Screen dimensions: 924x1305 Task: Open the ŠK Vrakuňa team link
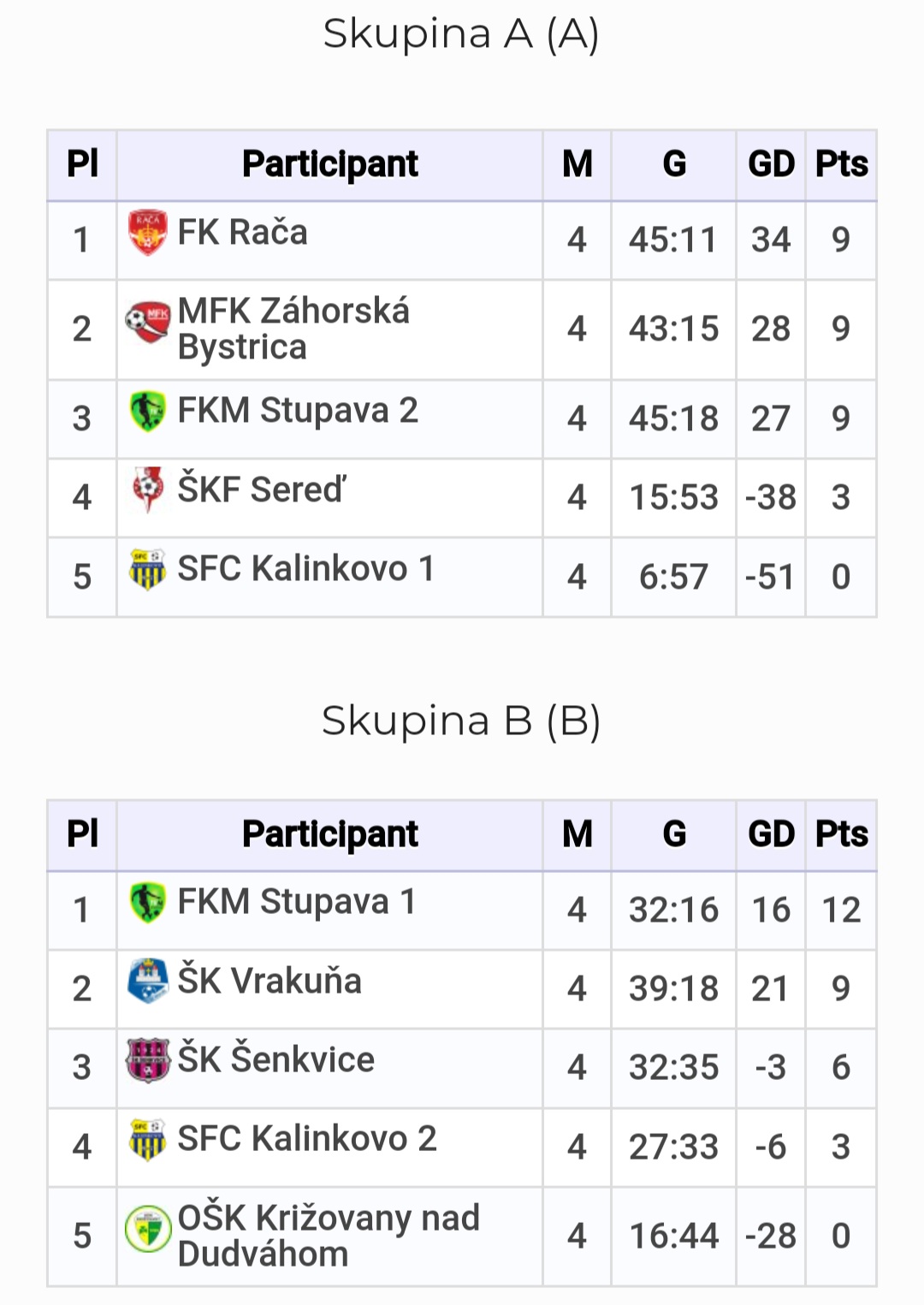pos(269,981)
